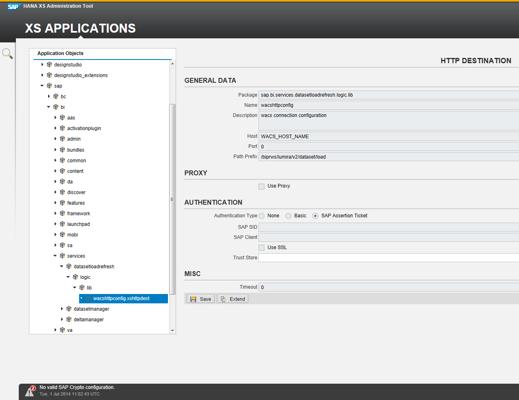
Task: Open the XS APPLICATIONS tab
Action: click(80, 28)
